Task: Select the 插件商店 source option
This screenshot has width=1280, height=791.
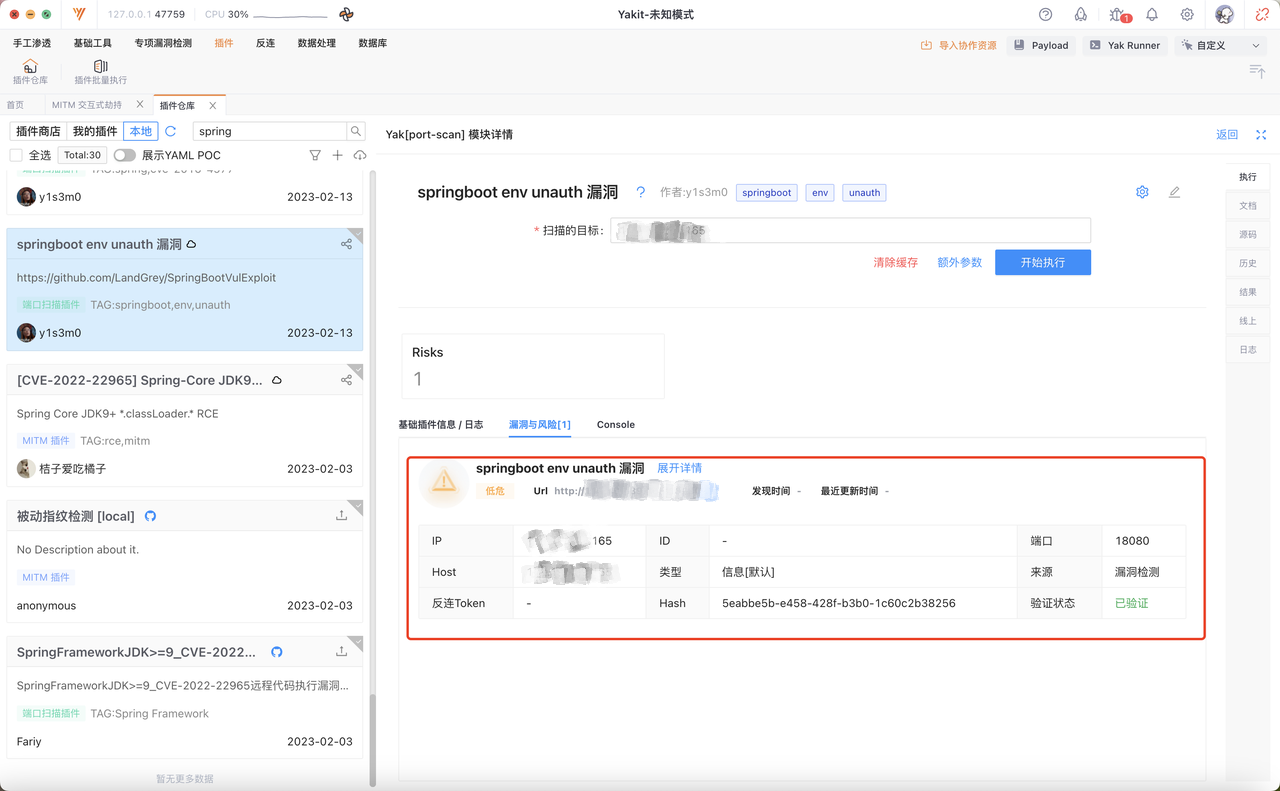Action: click(38, 131)
